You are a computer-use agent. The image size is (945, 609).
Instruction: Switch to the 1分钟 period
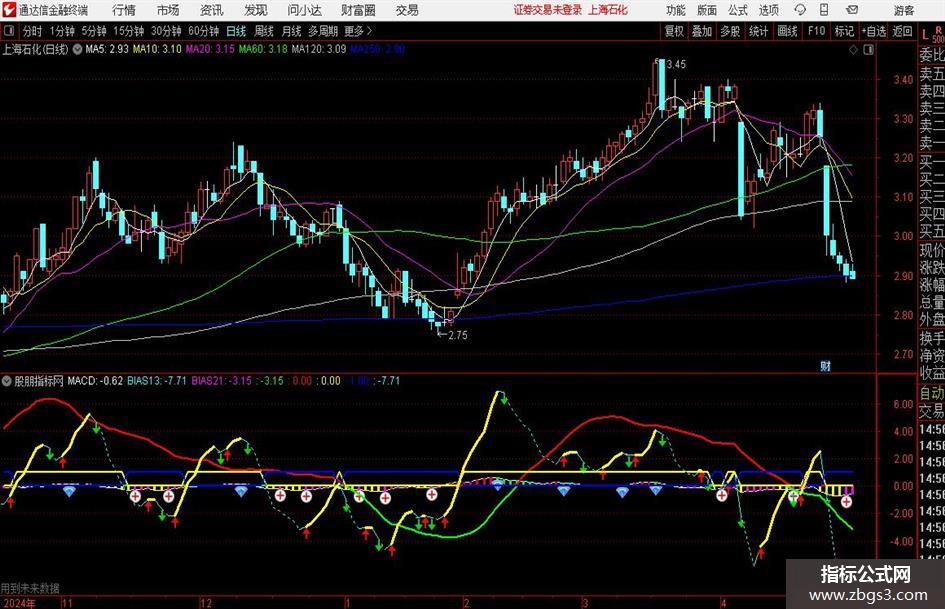point(62,31)
